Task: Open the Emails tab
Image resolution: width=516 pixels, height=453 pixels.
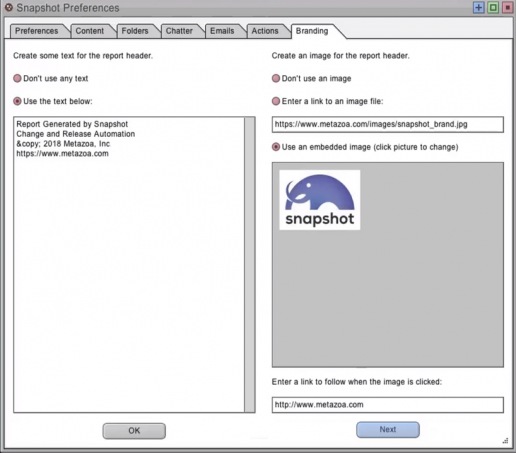Action: 222,31
